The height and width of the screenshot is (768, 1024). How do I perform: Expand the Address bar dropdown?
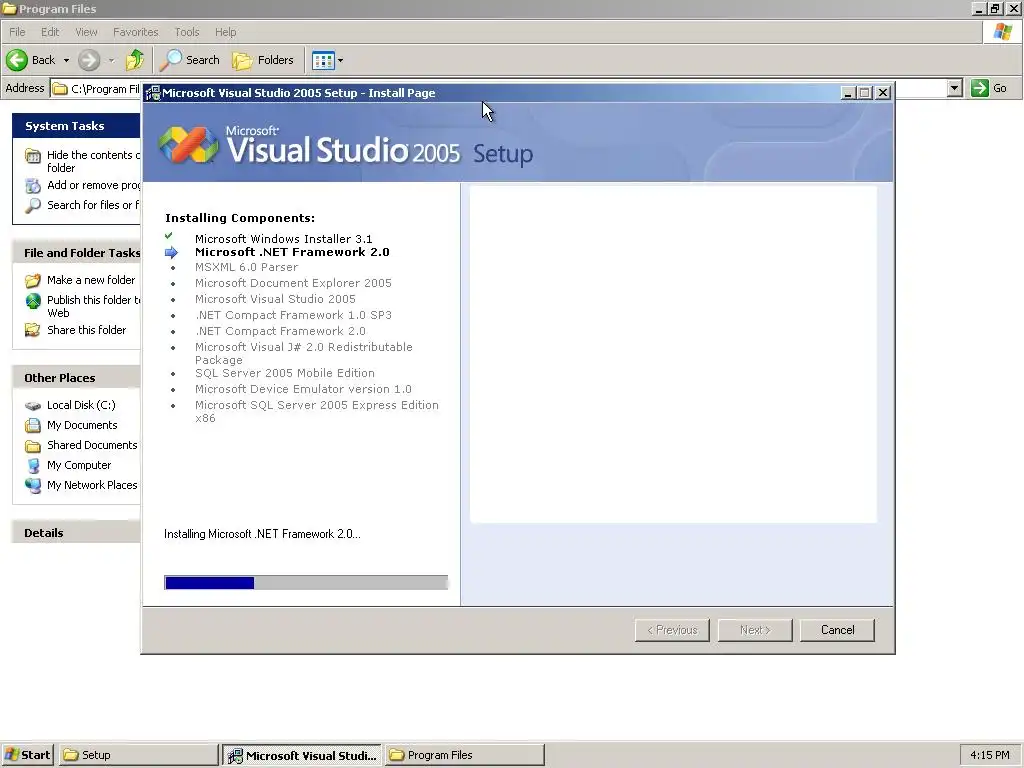[954, 88]
